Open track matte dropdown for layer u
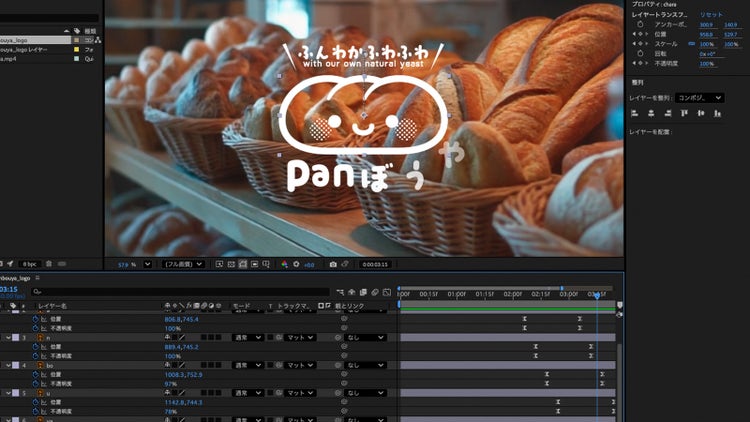 (x=300, y=393)
